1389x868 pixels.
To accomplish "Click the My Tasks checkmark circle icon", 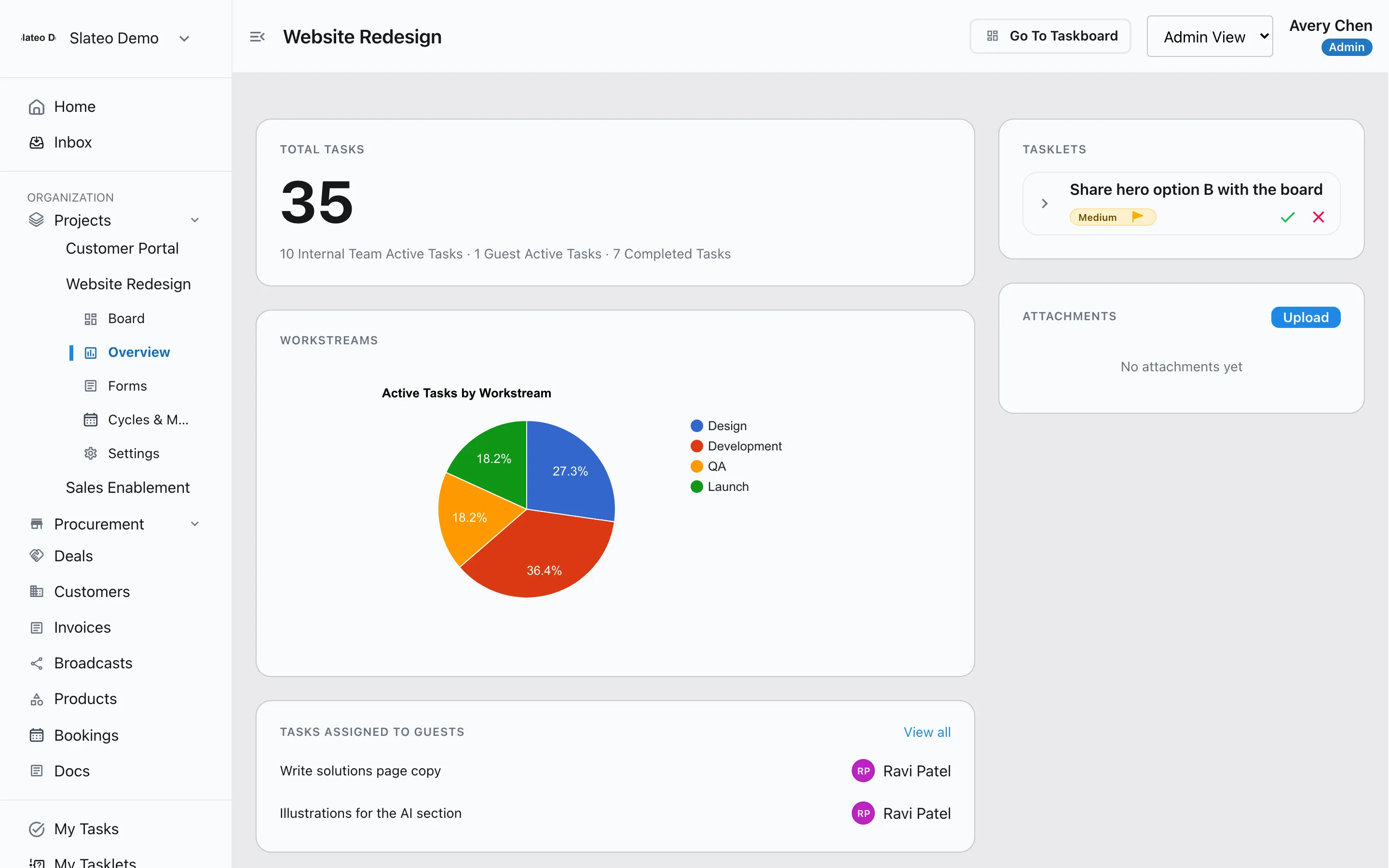I will pos(37,829).
